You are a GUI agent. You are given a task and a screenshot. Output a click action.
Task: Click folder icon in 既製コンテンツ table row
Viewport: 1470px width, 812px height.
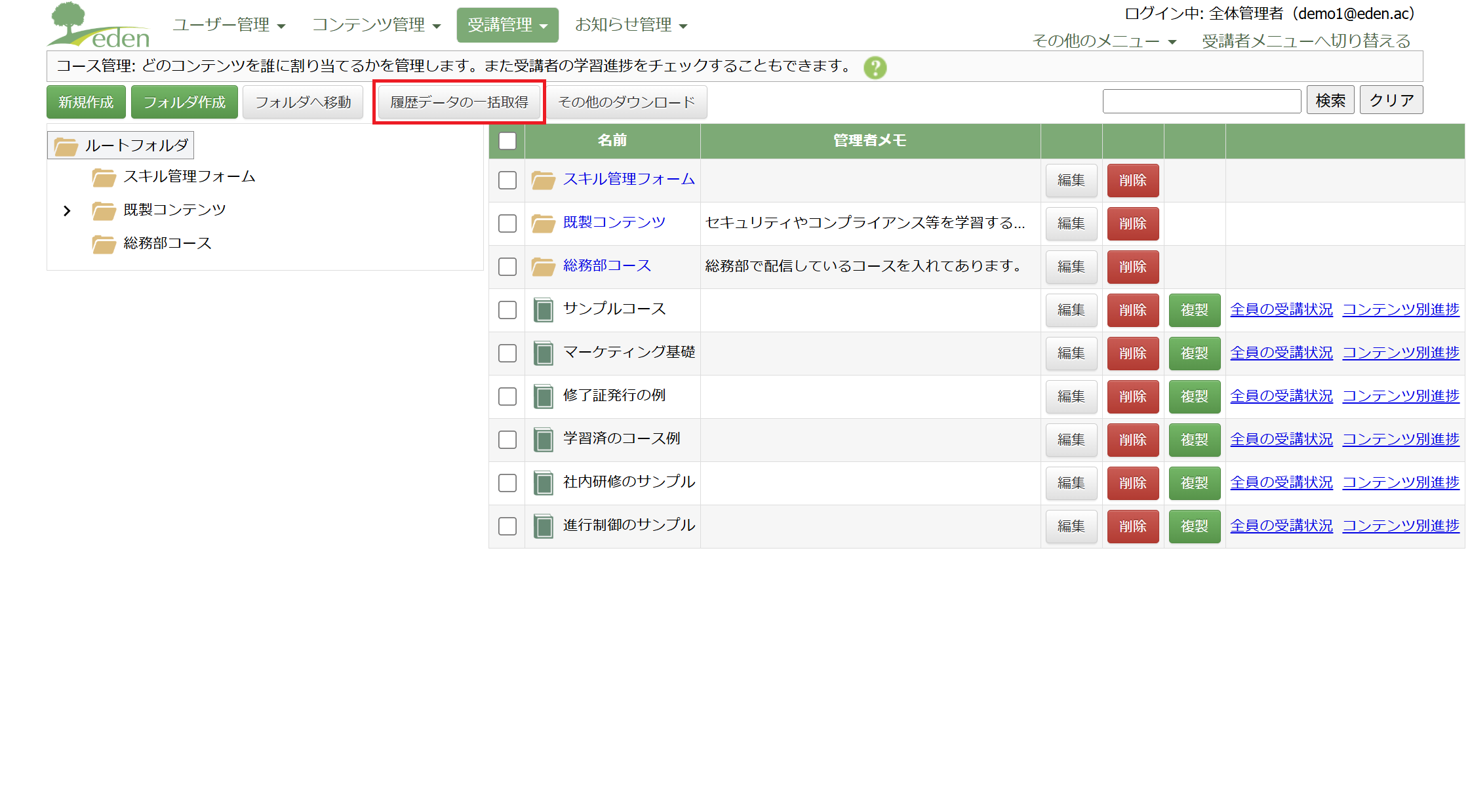point(543,223)
